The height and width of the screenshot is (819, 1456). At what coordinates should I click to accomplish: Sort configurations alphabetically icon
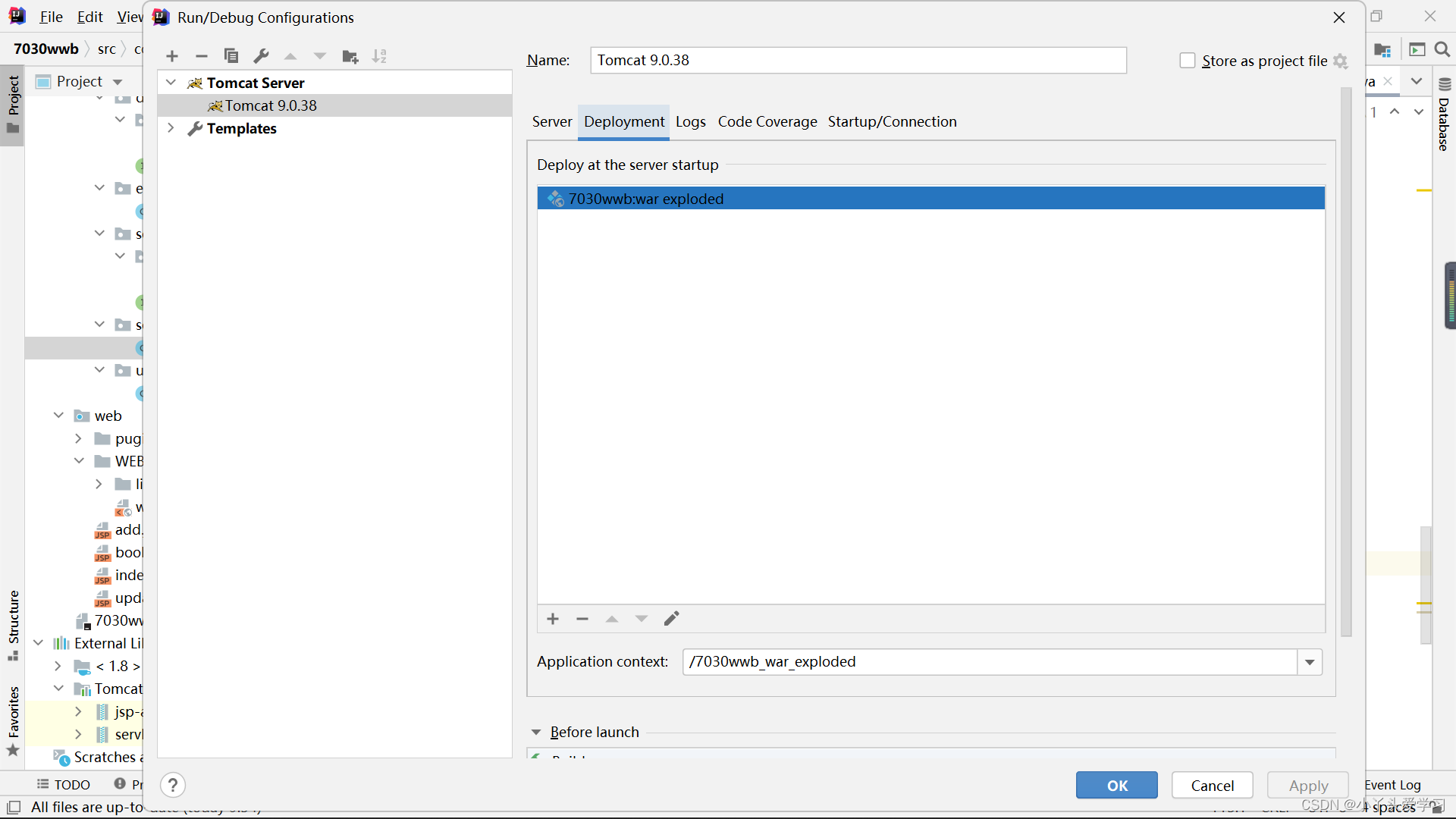pyautogui.click(x=380, y=56)
